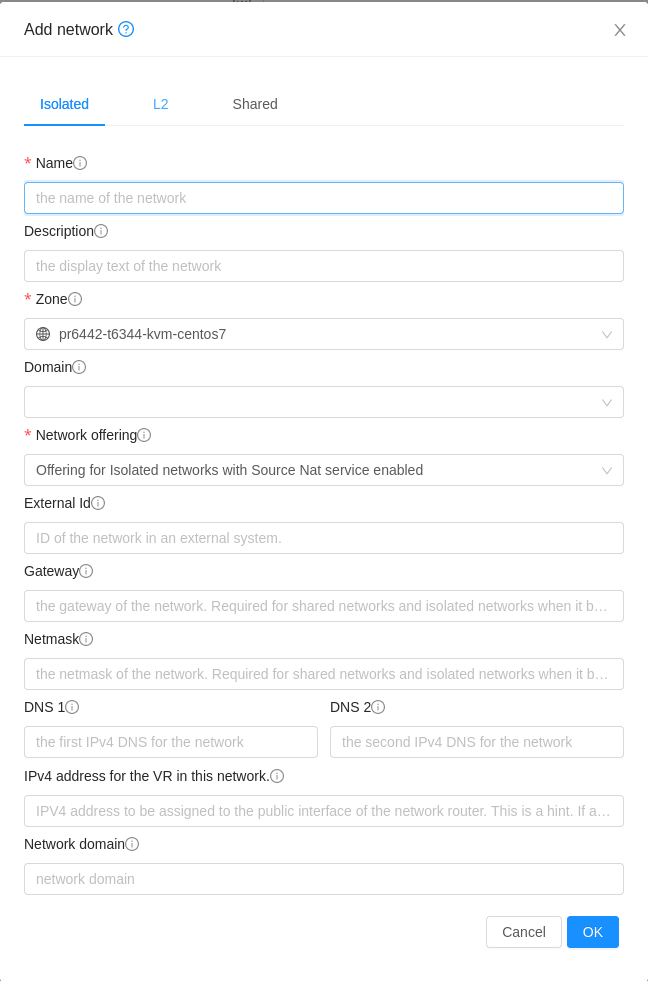
Task: Click the Cancel button
Action: pos(523,931)
